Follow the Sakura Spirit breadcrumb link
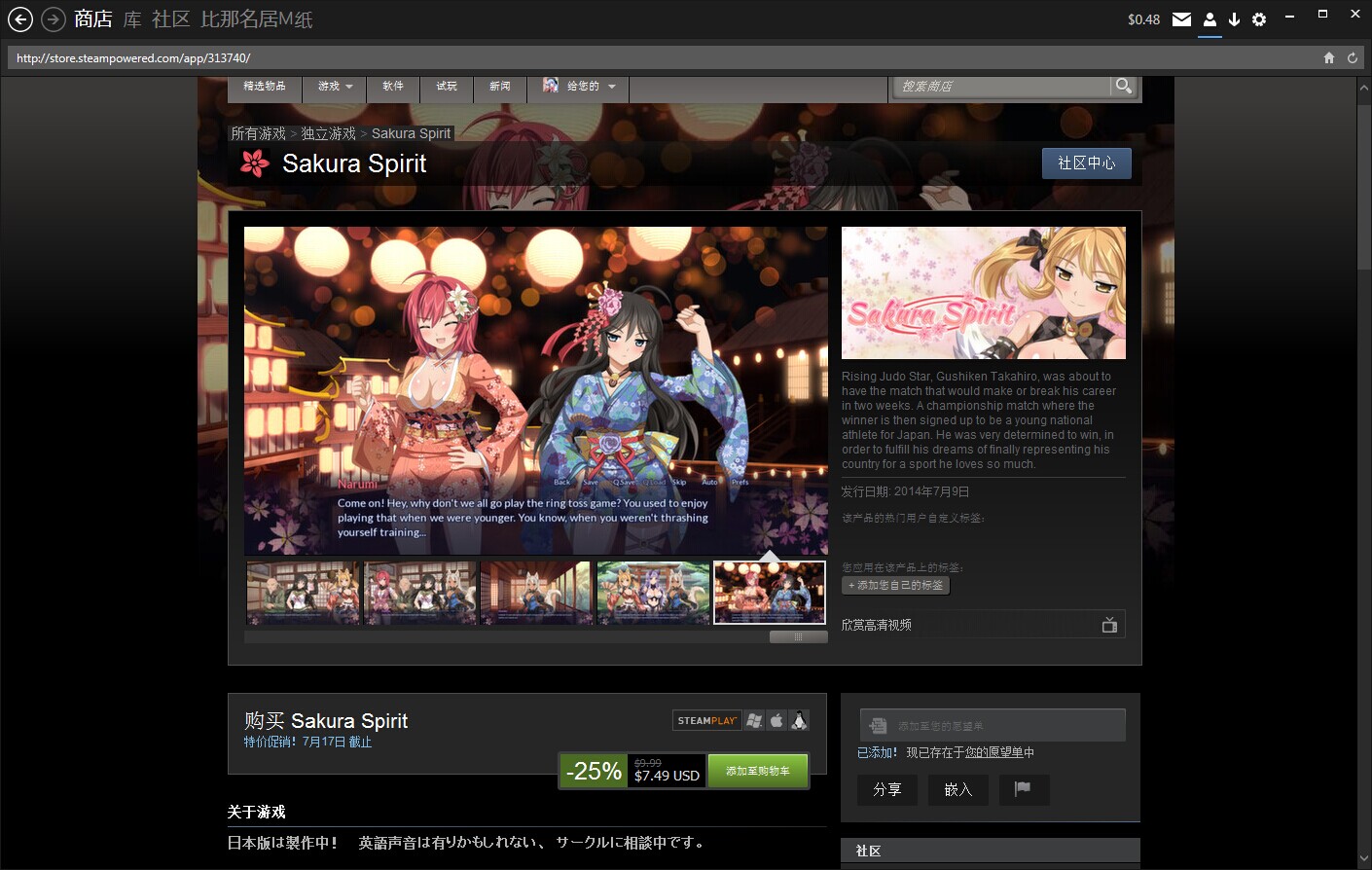 coord(411,133)
